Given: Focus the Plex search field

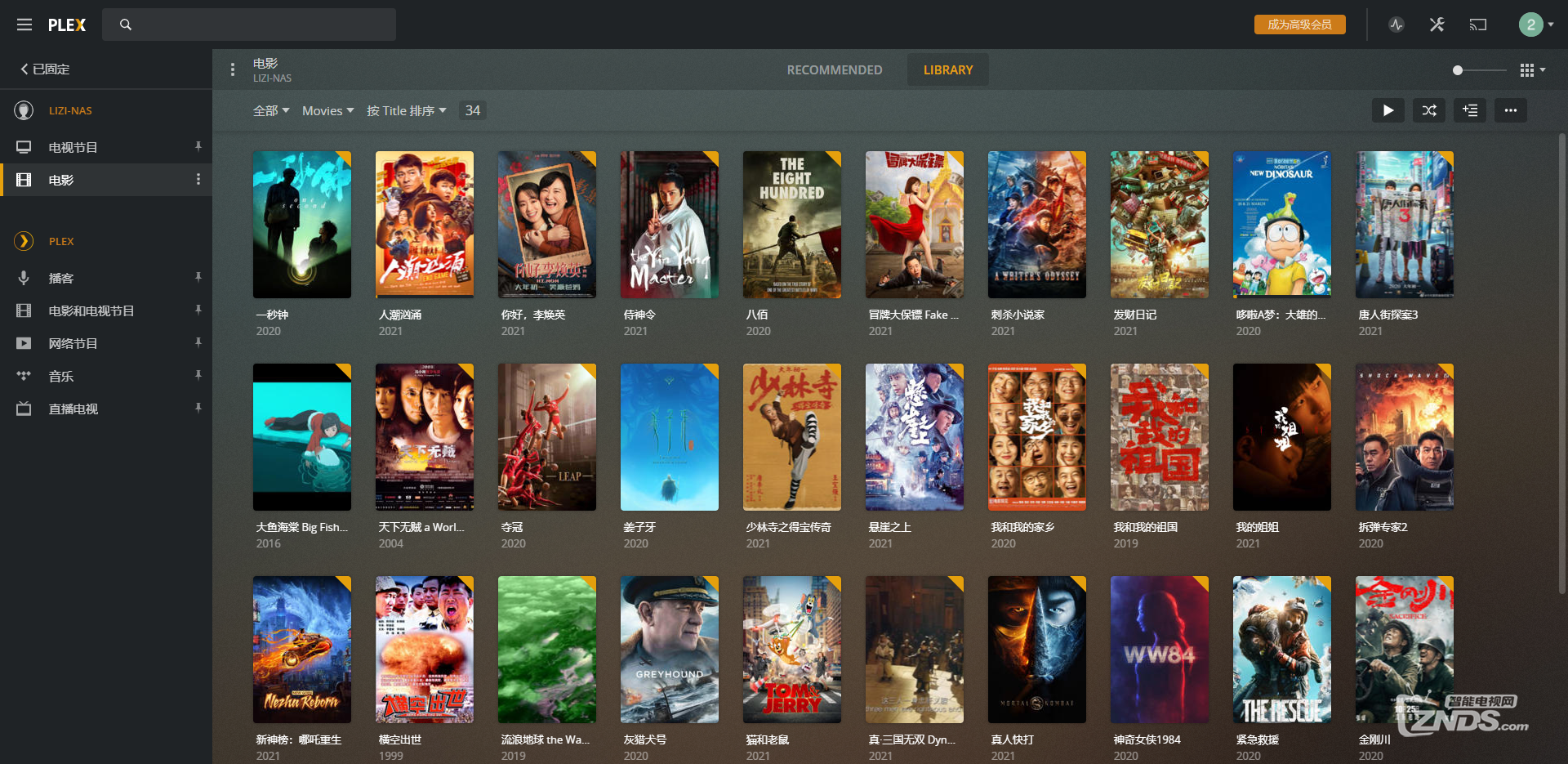Looking at the screenshot, I should [x=249, y=25].
